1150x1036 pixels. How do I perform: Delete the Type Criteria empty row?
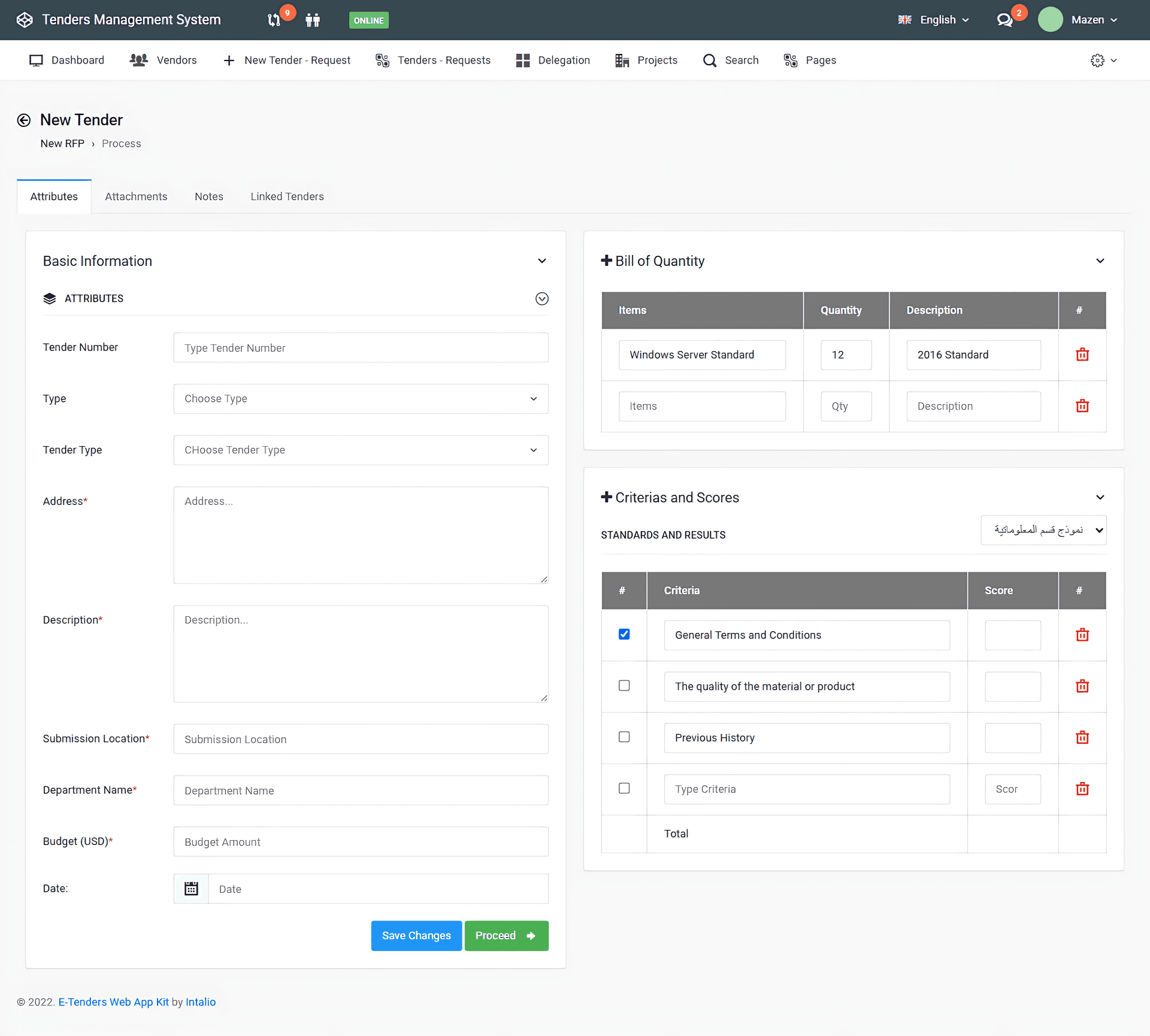[x=1082, y=789]
